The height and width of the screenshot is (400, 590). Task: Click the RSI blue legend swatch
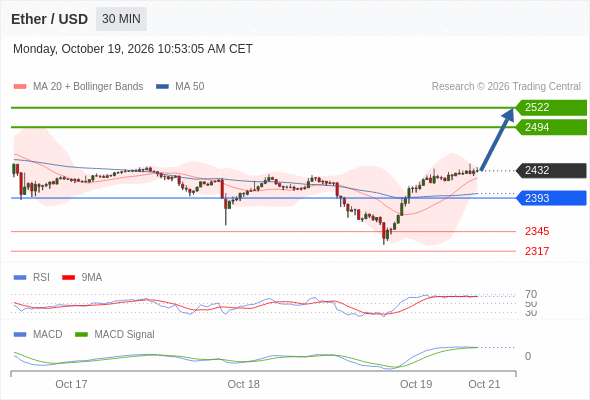[20, 278]
